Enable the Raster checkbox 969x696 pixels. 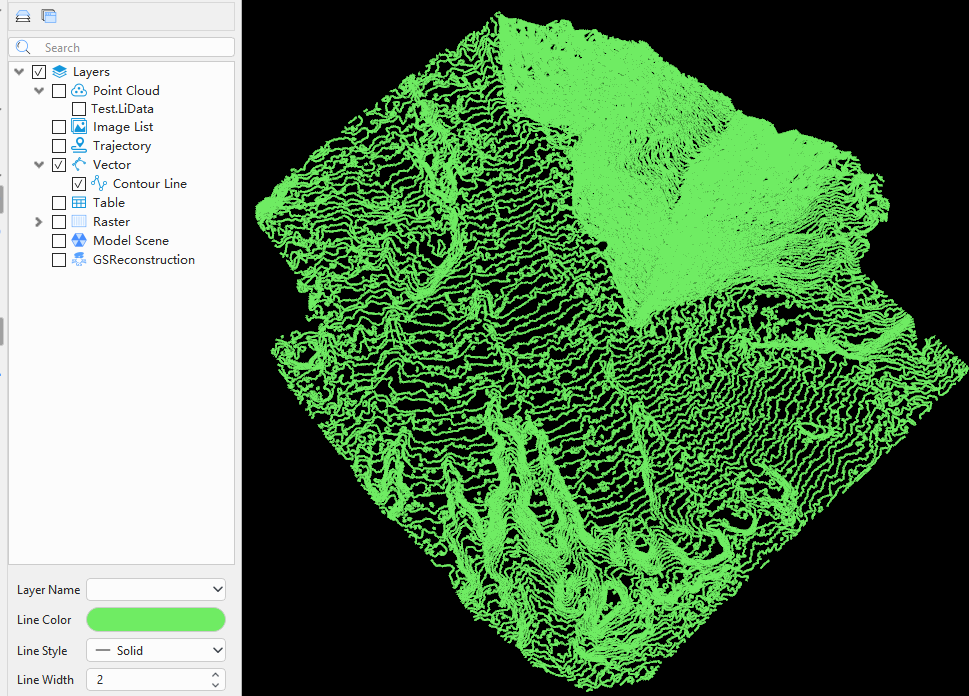[x=59, y=222]
